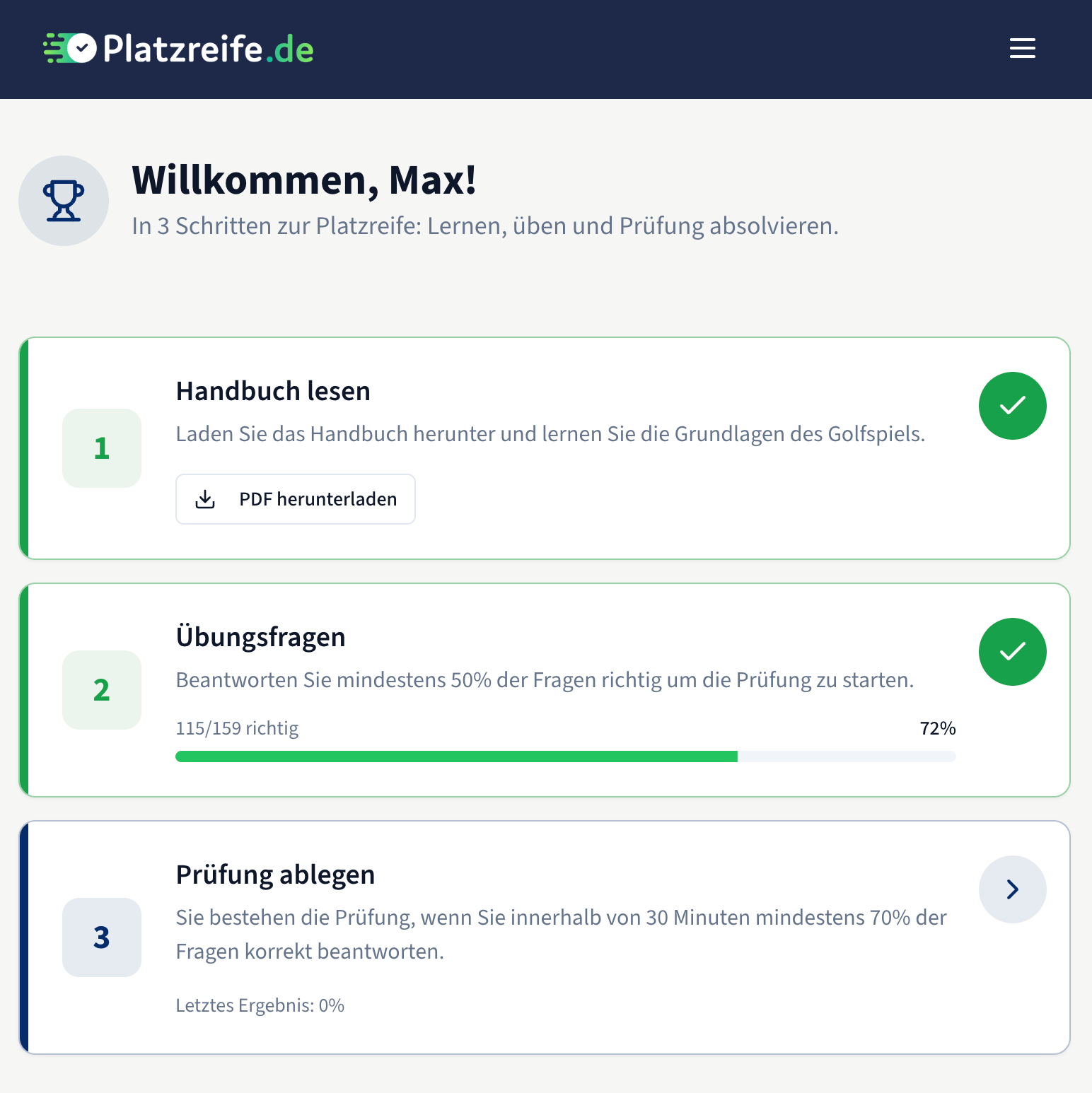The width and height of the screenshot is (1092, 1093).
Task: Click the 72% progress percentage label
Action: (x=937, y=728)
